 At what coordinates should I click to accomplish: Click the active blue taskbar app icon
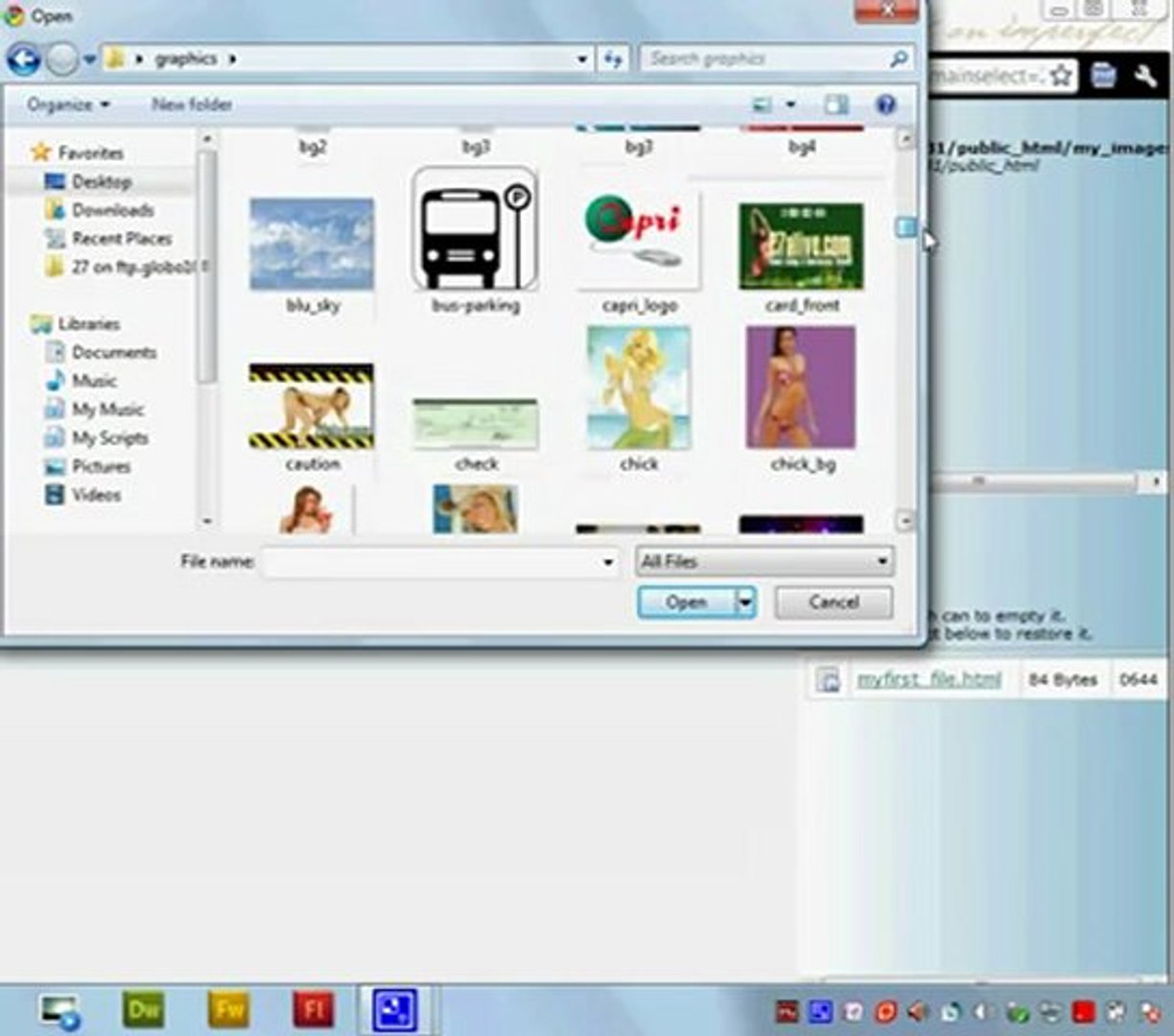click(x=396, y=1010)
